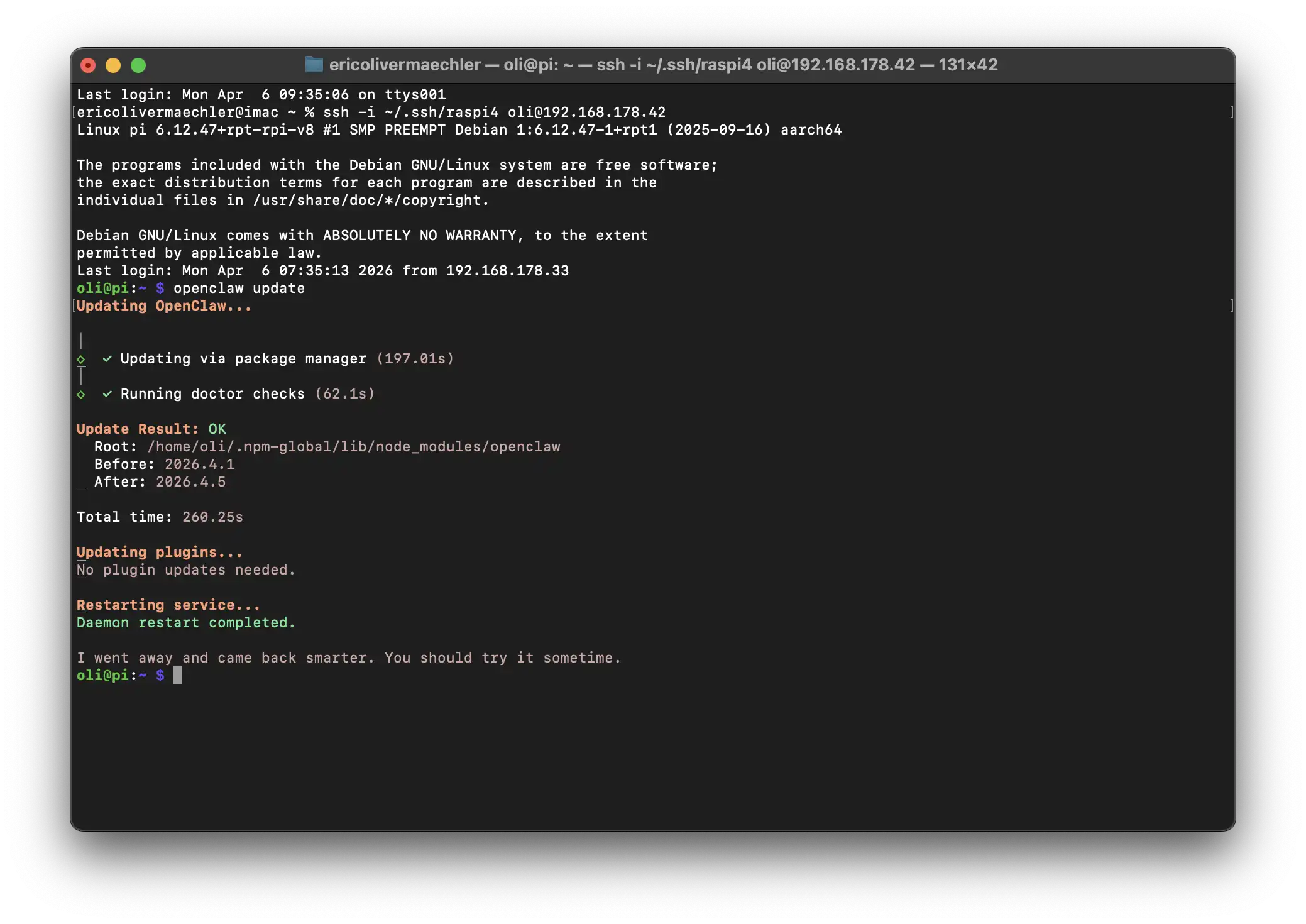
Task: Click the window title text showing ssh session
Action: (x=663, y=65)
